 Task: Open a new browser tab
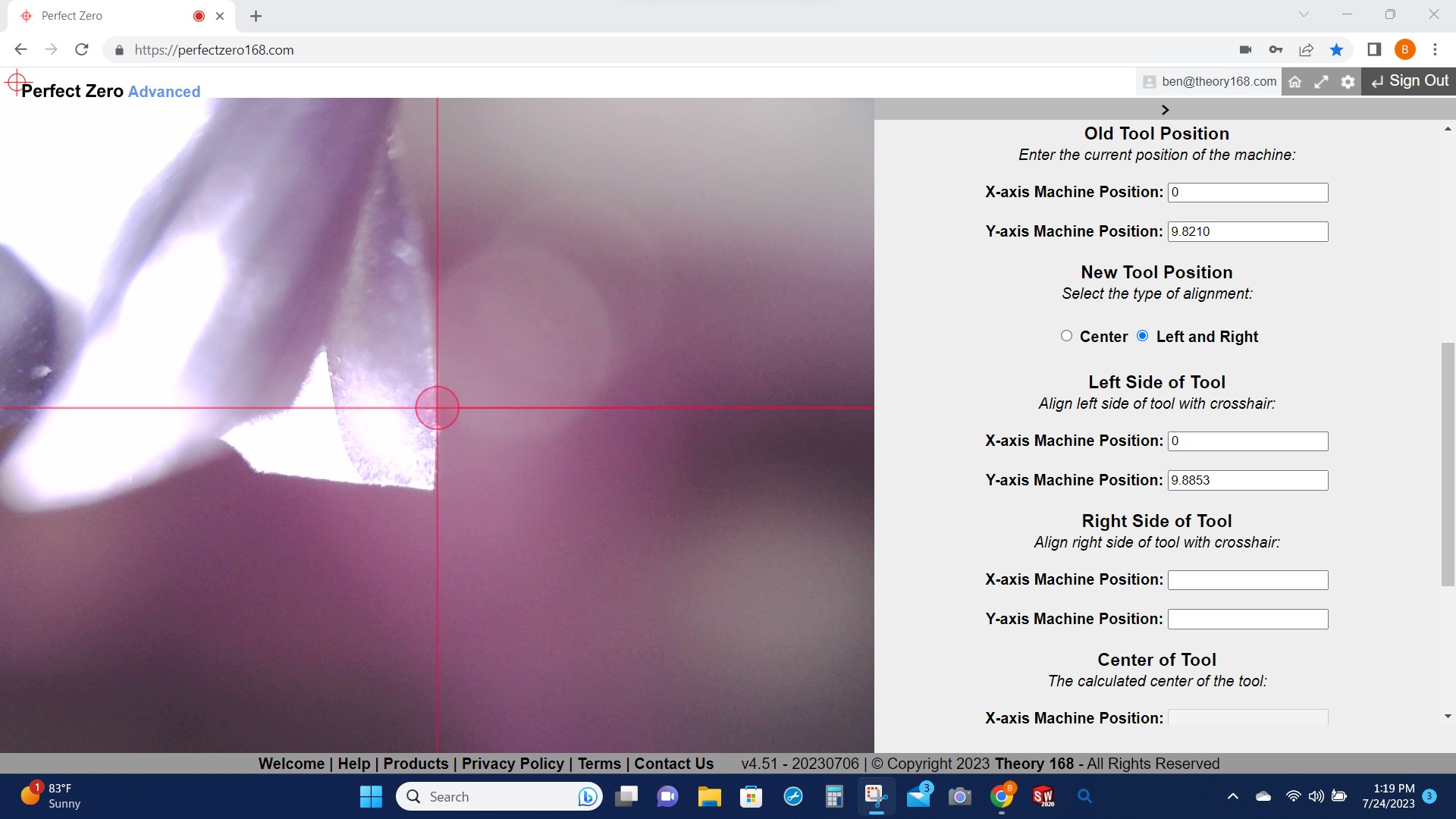coord(256,16)
